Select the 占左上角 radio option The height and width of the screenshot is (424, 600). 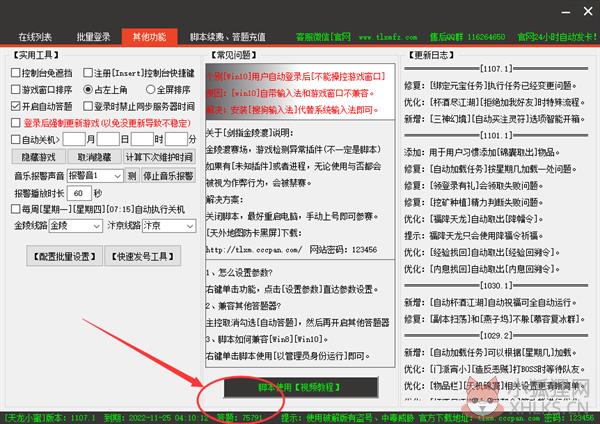tap(88, 90)
